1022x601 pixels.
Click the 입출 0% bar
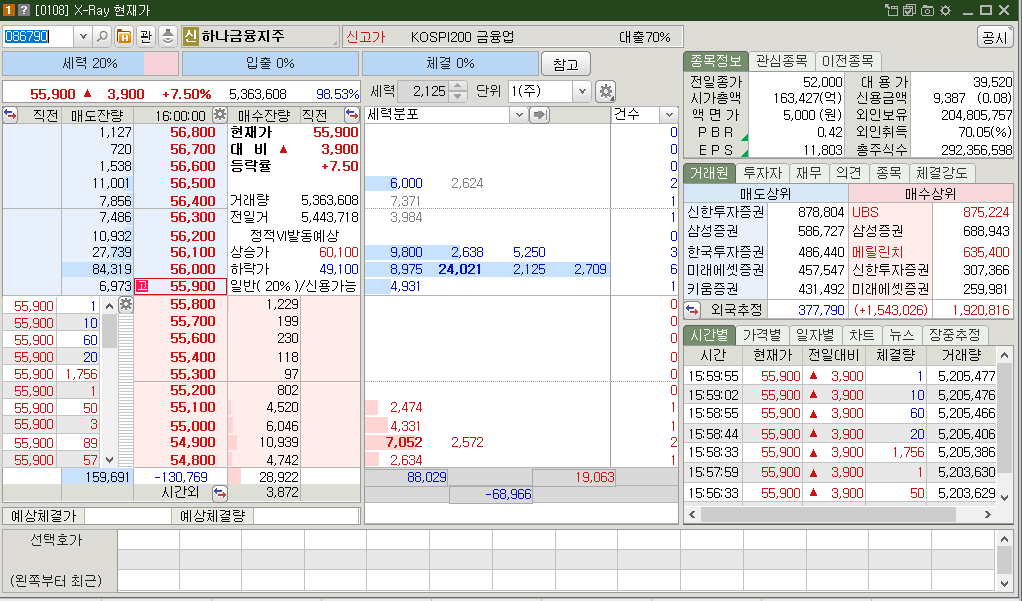click(x=270, y=63)
